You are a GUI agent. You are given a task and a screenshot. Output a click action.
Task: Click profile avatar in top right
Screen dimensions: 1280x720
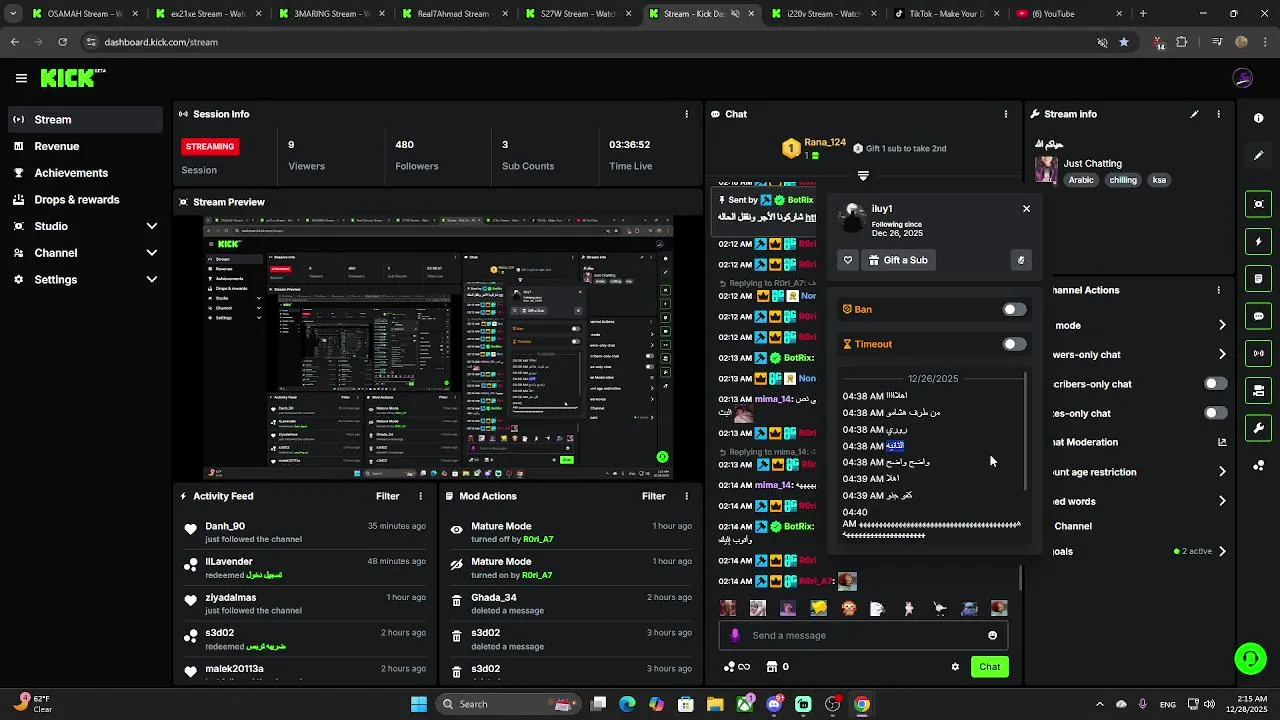click(1243, 78)
